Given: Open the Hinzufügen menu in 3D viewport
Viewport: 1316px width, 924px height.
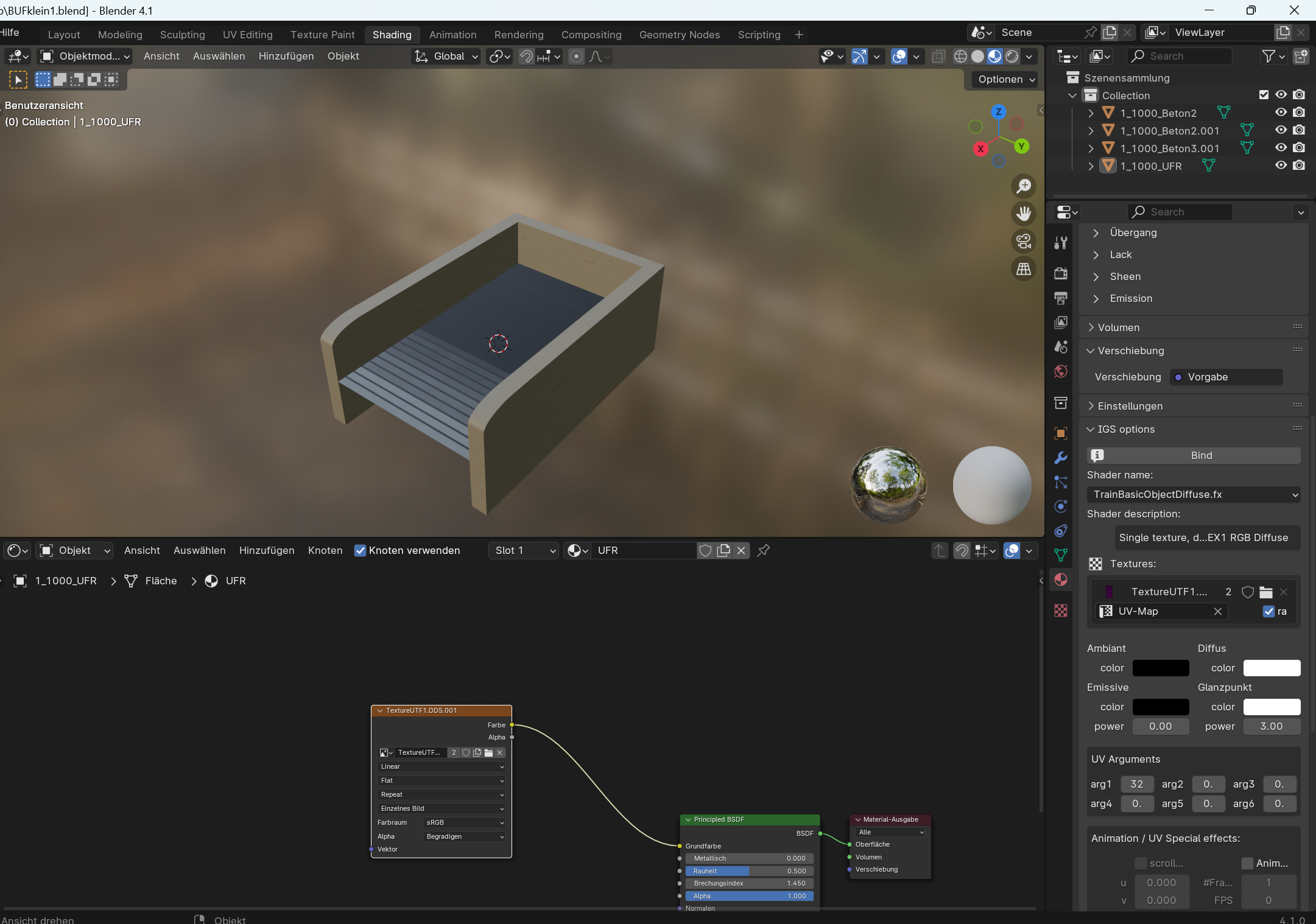Looking at the screenshot, I should pos(286,56).
